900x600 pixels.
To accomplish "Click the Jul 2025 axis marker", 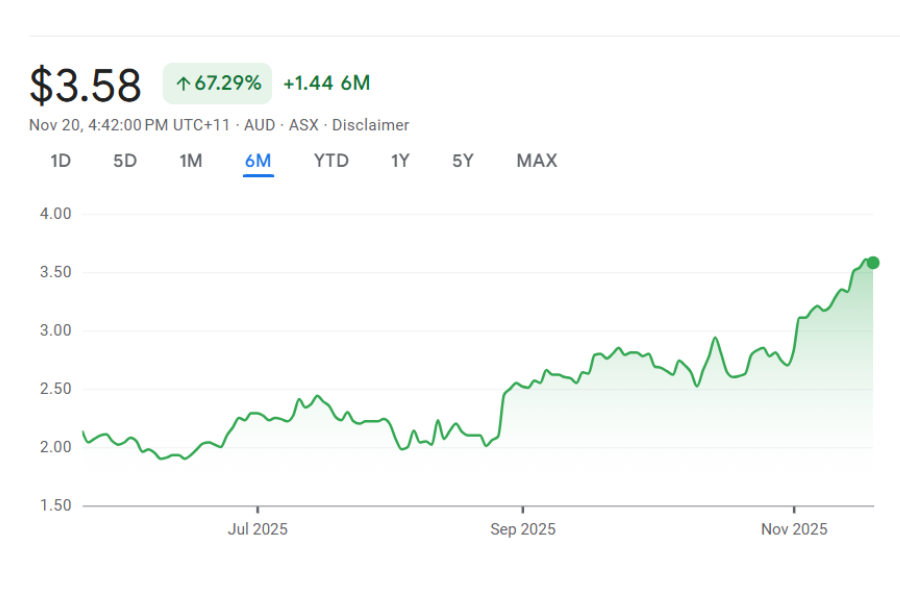I will pyautogui.click(x=258, y=529).
